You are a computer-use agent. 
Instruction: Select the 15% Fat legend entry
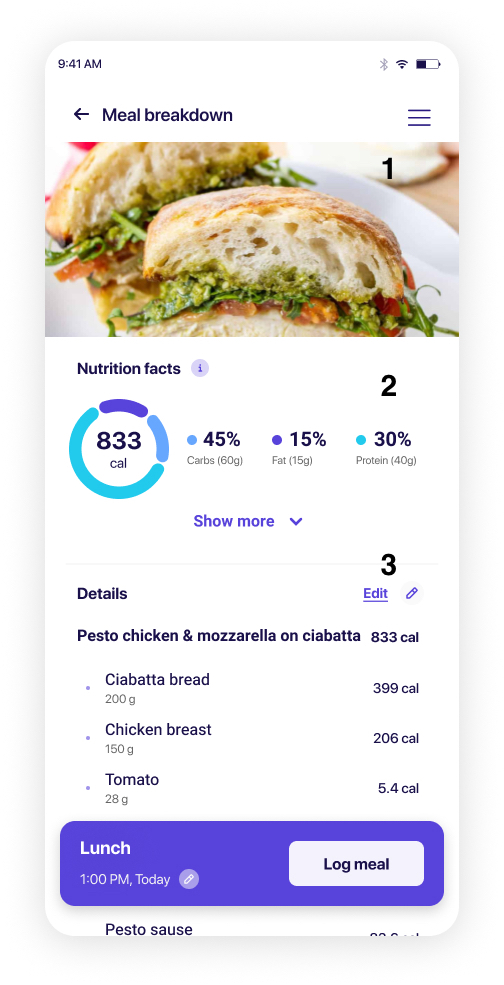tap(299, 449)
